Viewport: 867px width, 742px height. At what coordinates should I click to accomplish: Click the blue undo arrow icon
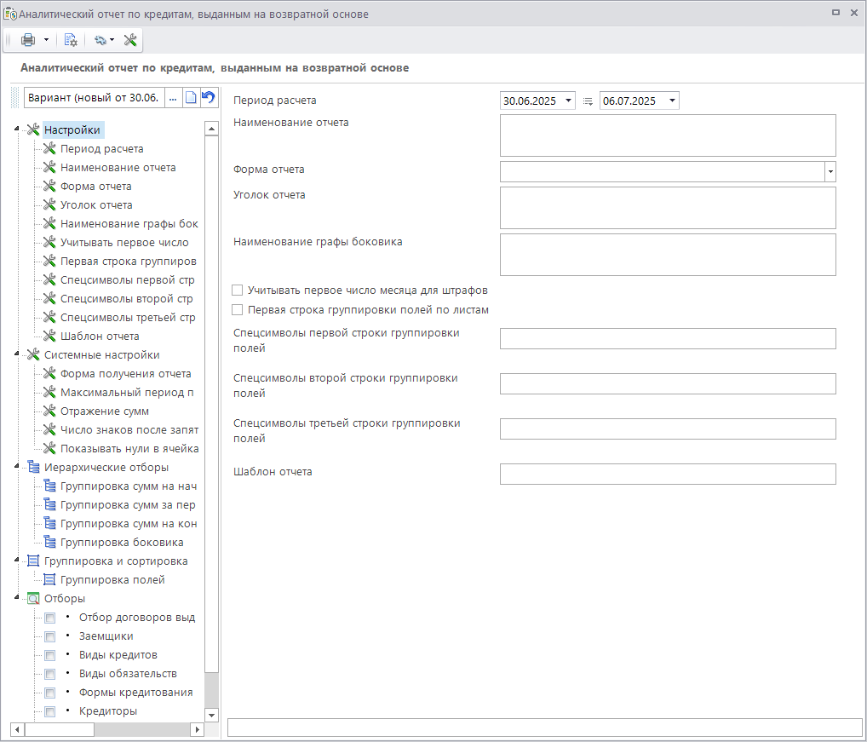[x=208, y=97]
